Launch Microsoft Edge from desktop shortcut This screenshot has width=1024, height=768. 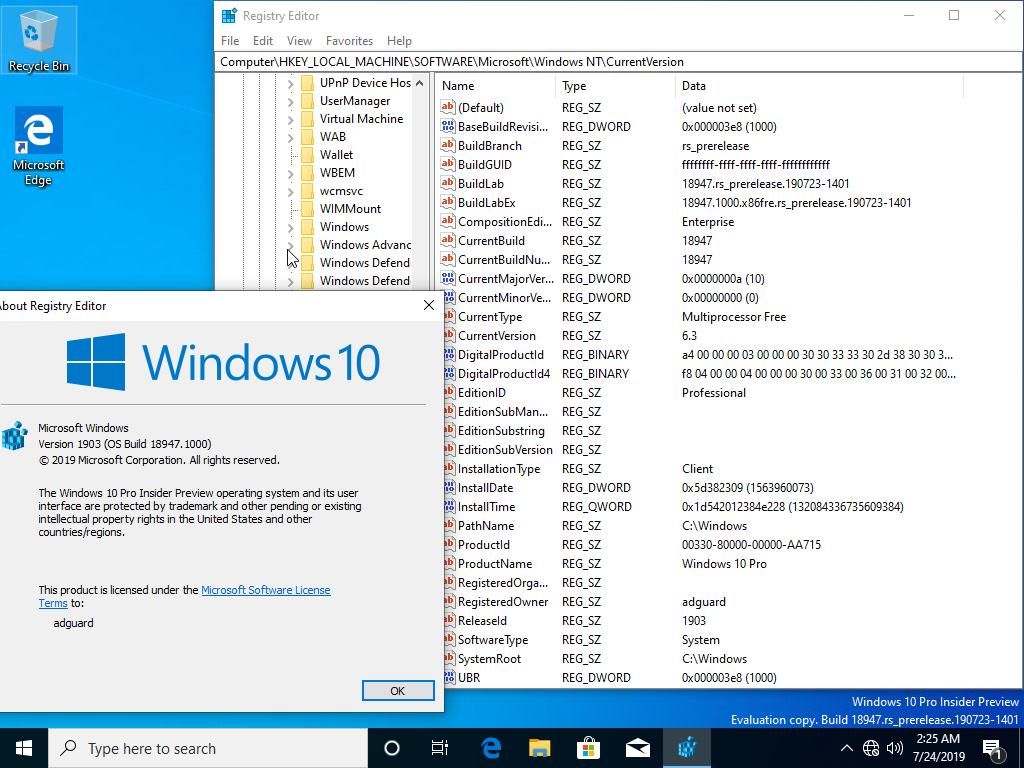click(39, 146)
